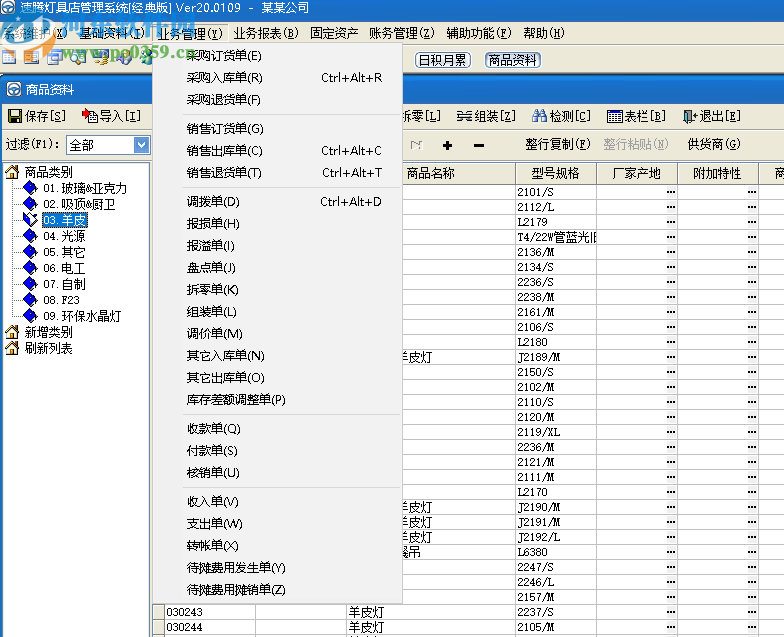This screenshot has width=784, height=637.
Task: Open ellipsis in 附加特性 for row 2112/L
Action: 752,207
